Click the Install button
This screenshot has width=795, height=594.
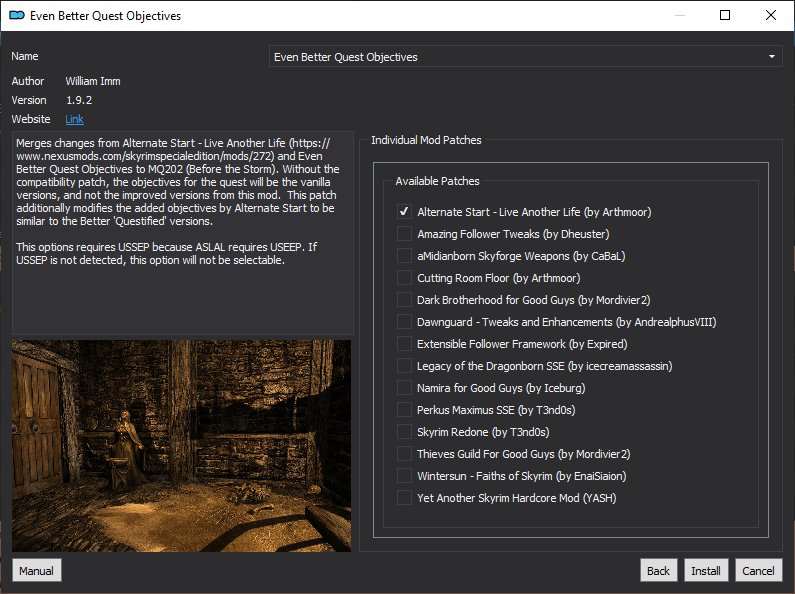(x=706, y=571)
